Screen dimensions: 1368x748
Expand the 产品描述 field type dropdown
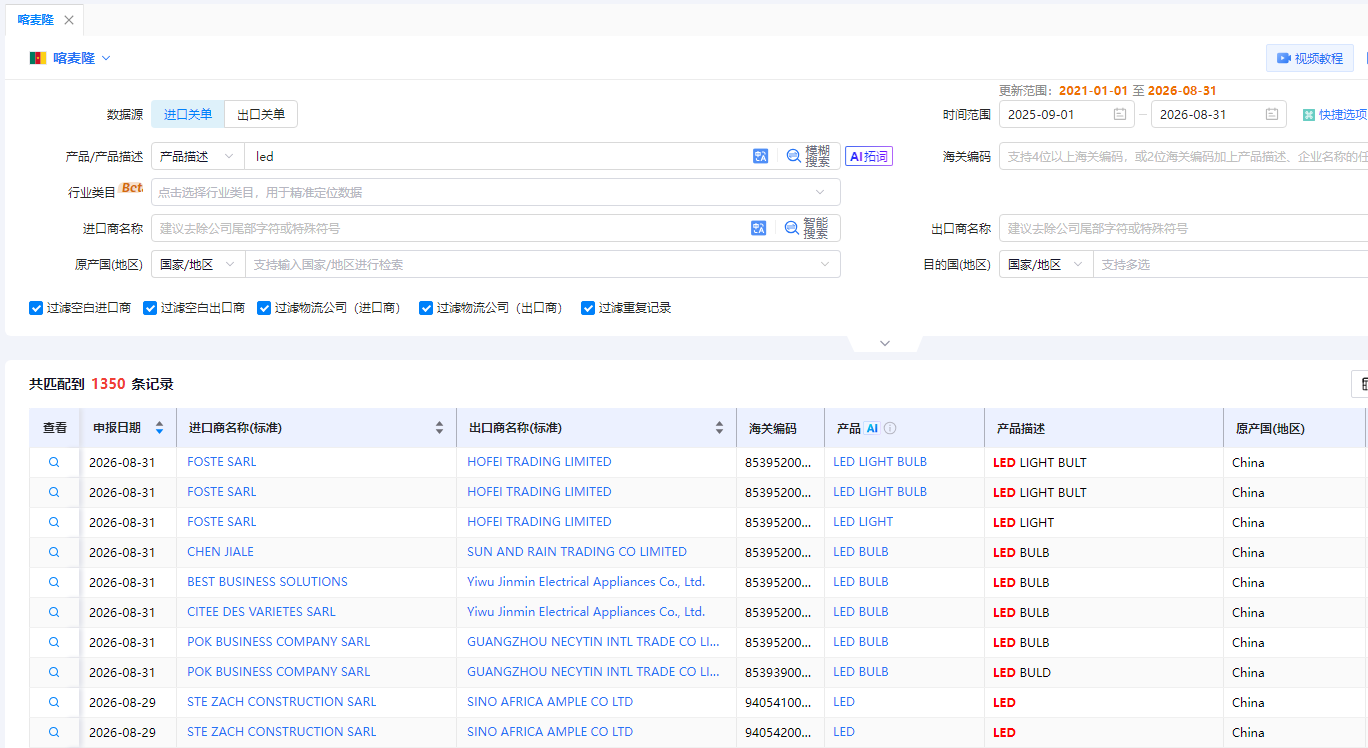[x=197, y=156]
